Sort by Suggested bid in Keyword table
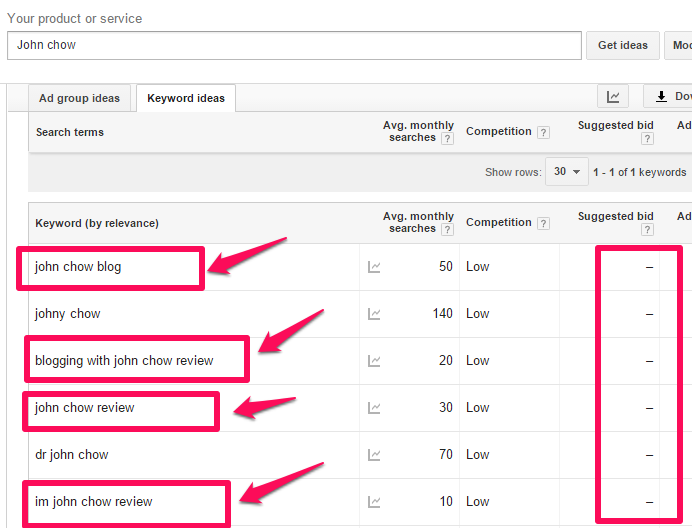The height and width of the screenshot is (528, 692). [x=616, y=216]
